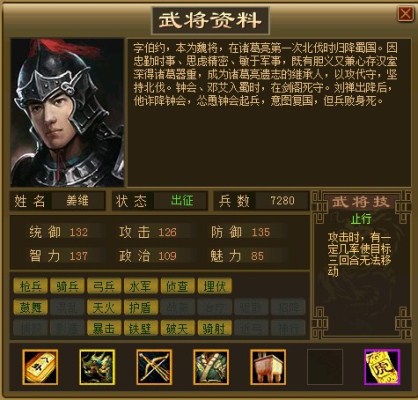Image resolution: width=418 pixels, height=400 pixels.
Task: Select the purple-framed 虎 tiger tally icon
Action: tap(382, 367)
